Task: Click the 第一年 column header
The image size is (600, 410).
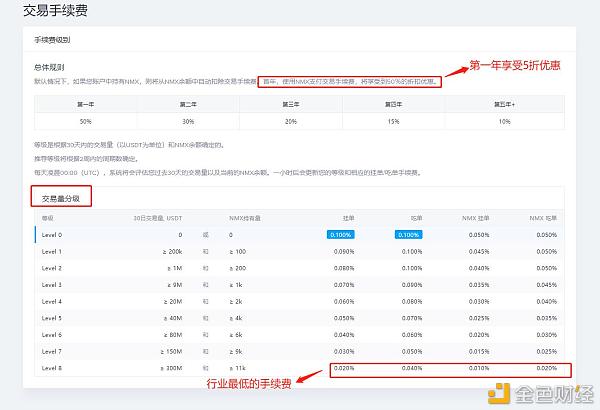Action: 86,104
